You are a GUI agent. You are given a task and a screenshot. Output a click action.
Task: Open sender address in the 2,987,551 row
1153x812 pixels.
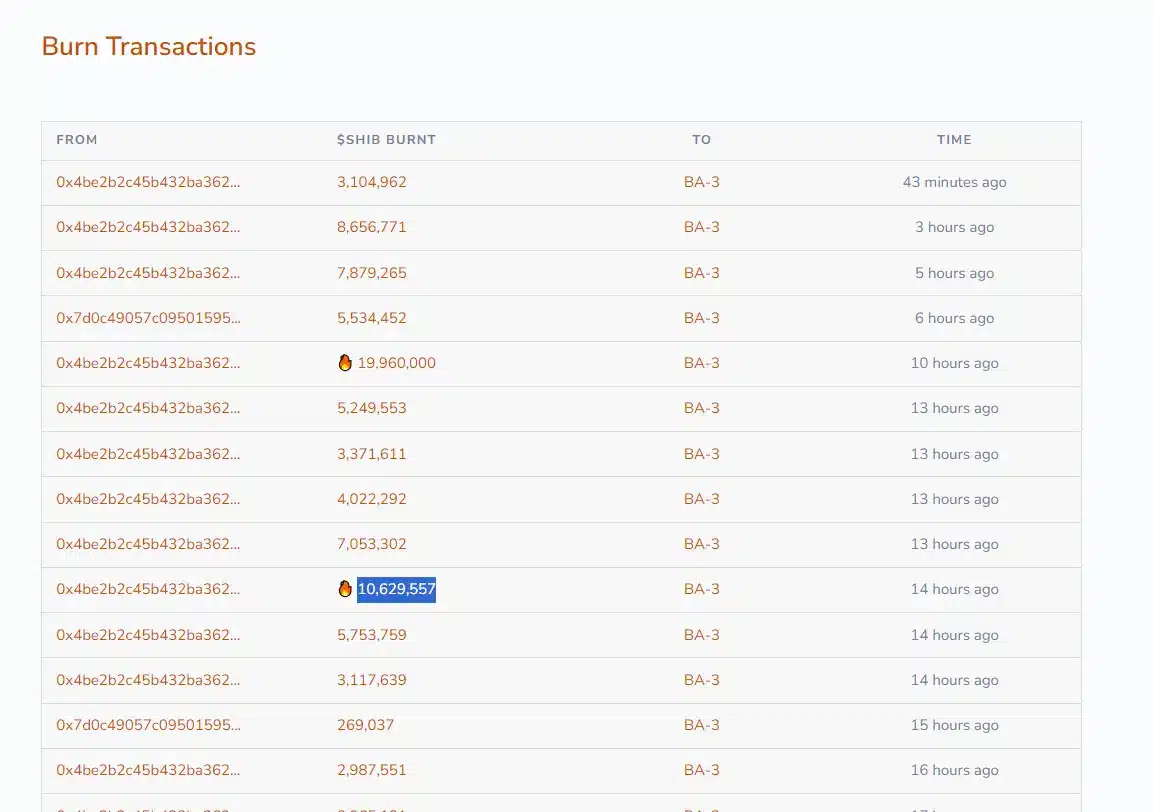tap(148, 770)
